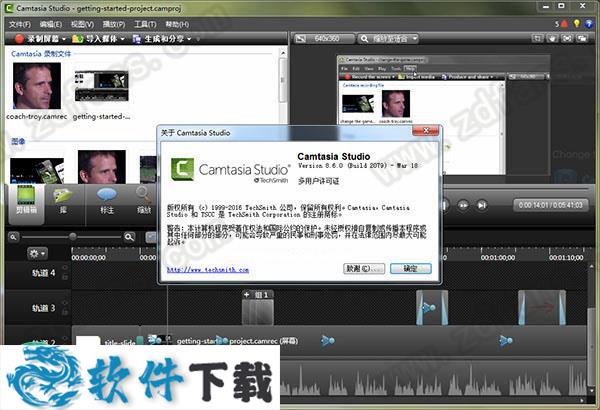Screen dimensions: 600x410
Task: Click the import media folder icon
Action: point(77,39)
